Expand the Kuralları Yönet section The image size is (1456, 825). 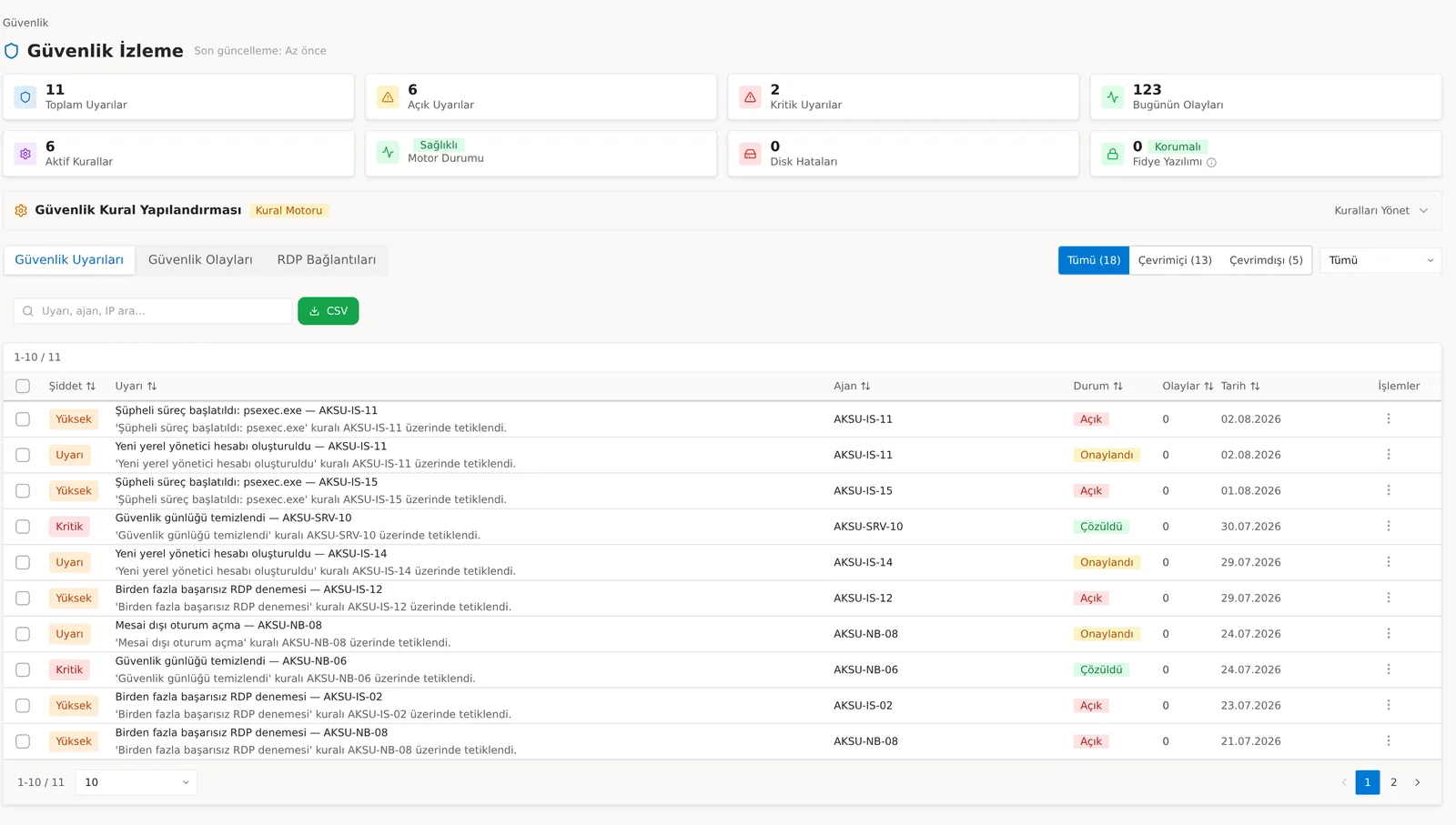[x=1380, y=210]
